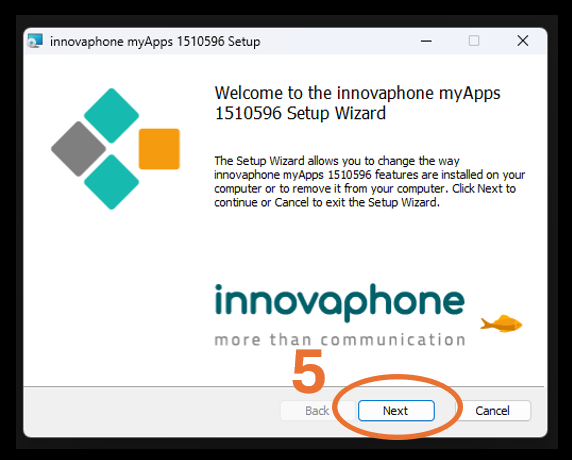Click the myApps diamond tiles logo
Screen dimensions: 572x460
[115, 149]
